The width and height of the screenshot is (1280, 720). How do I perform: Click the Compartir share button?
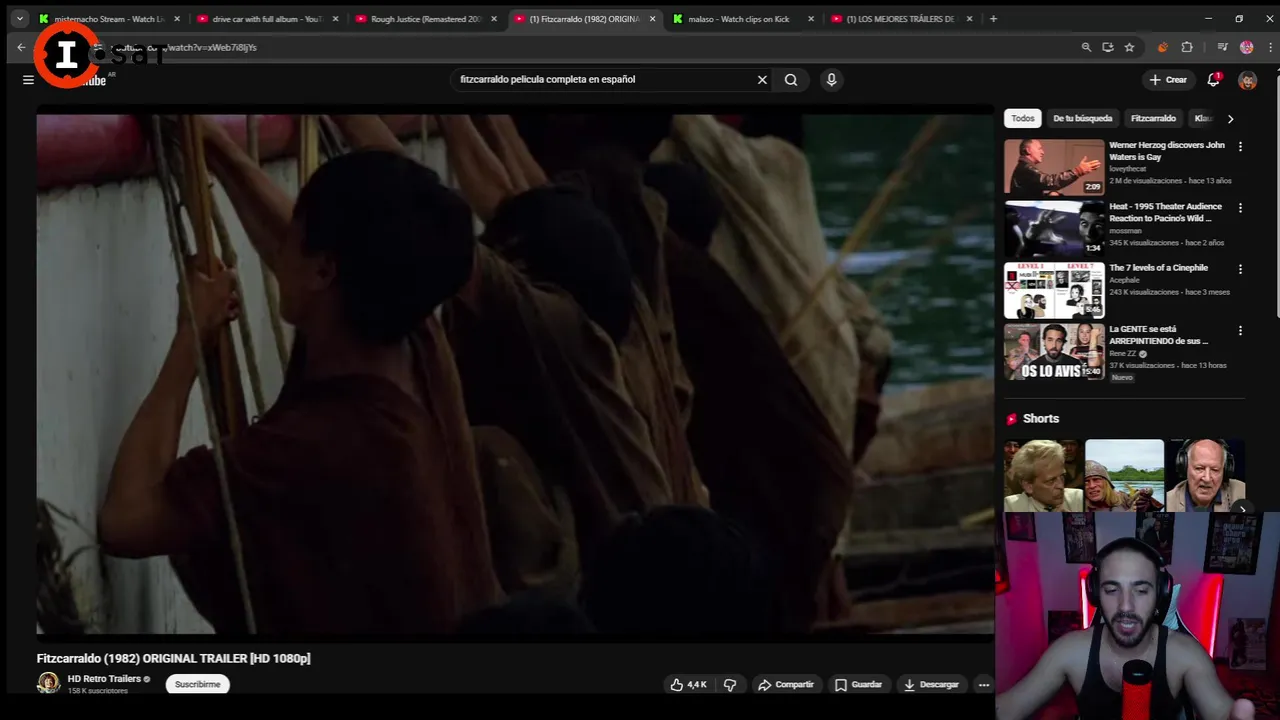pyautogui.click(x=786, y=685)
